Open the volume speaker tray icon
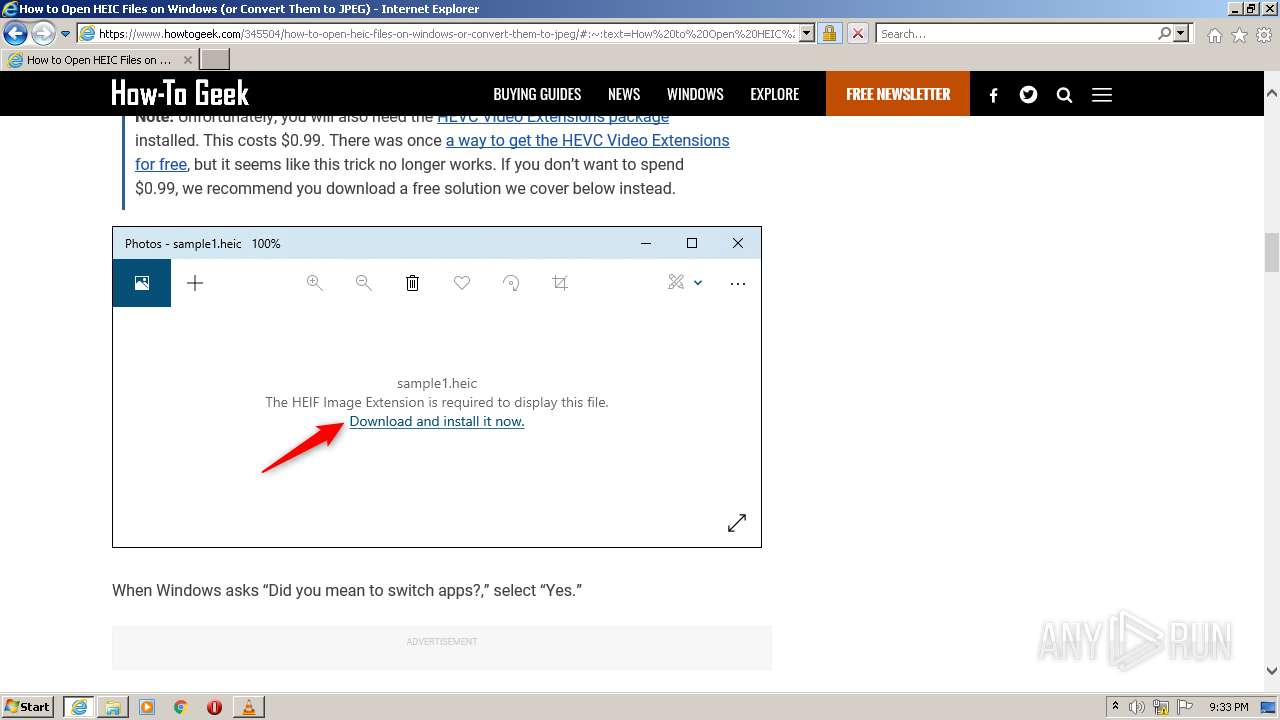This screenshot has height=720, width=1280. click(1137, 707)
